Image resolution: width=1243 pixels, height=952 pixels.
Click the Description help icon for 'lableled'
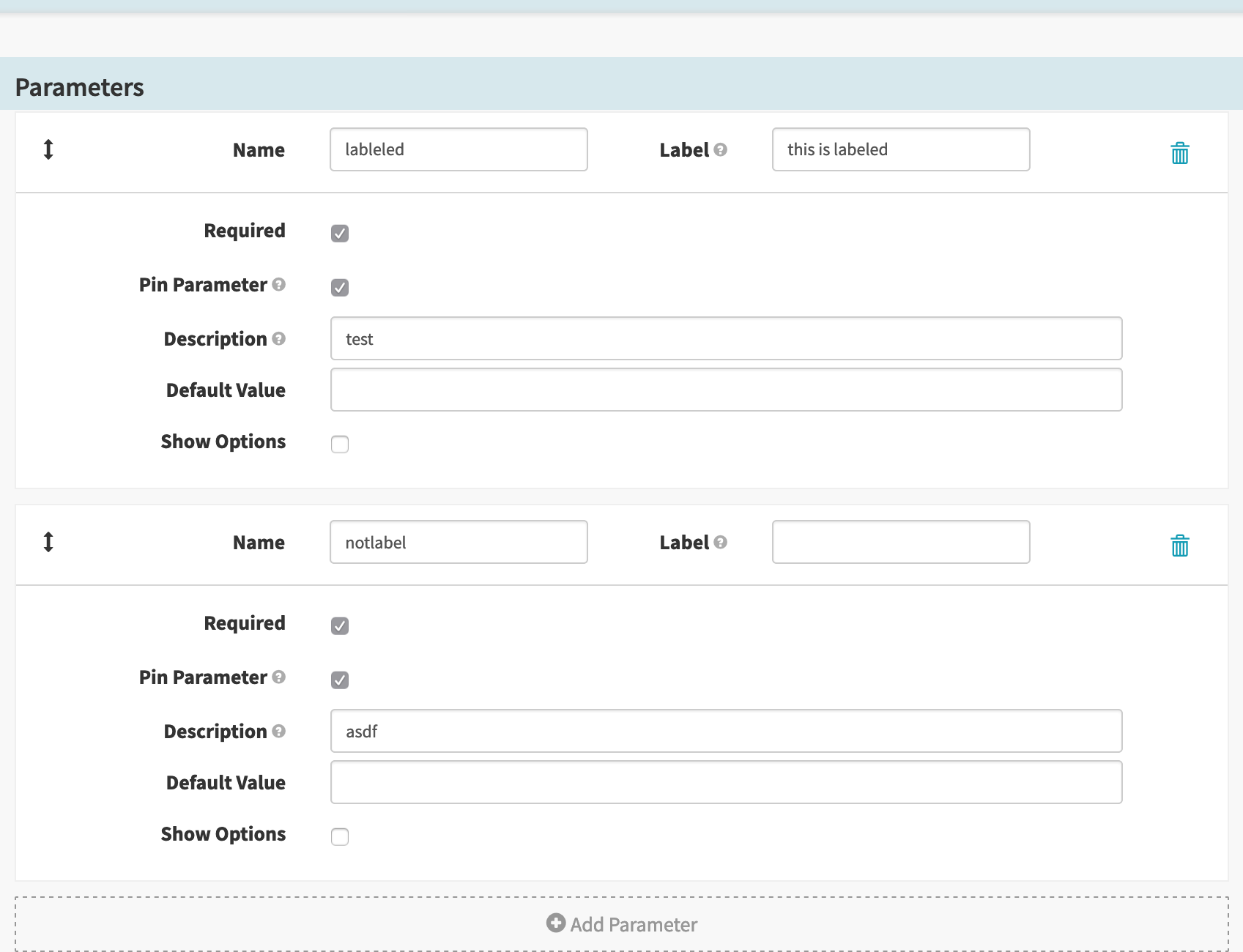point(278,338)
